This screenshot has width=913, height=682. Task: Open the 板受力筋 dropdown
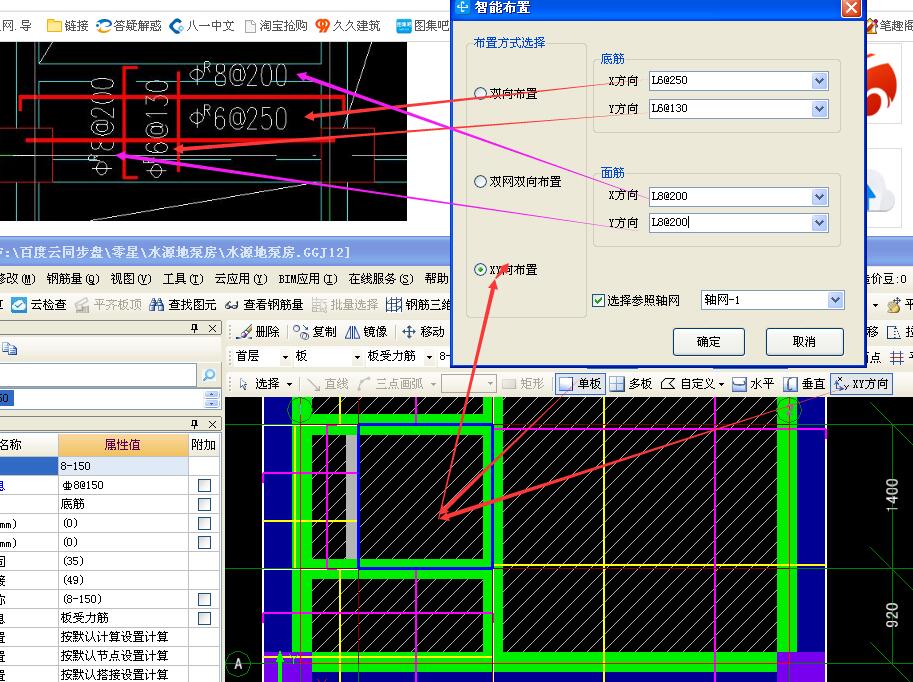pyautogui.click(x=429, y=356)
